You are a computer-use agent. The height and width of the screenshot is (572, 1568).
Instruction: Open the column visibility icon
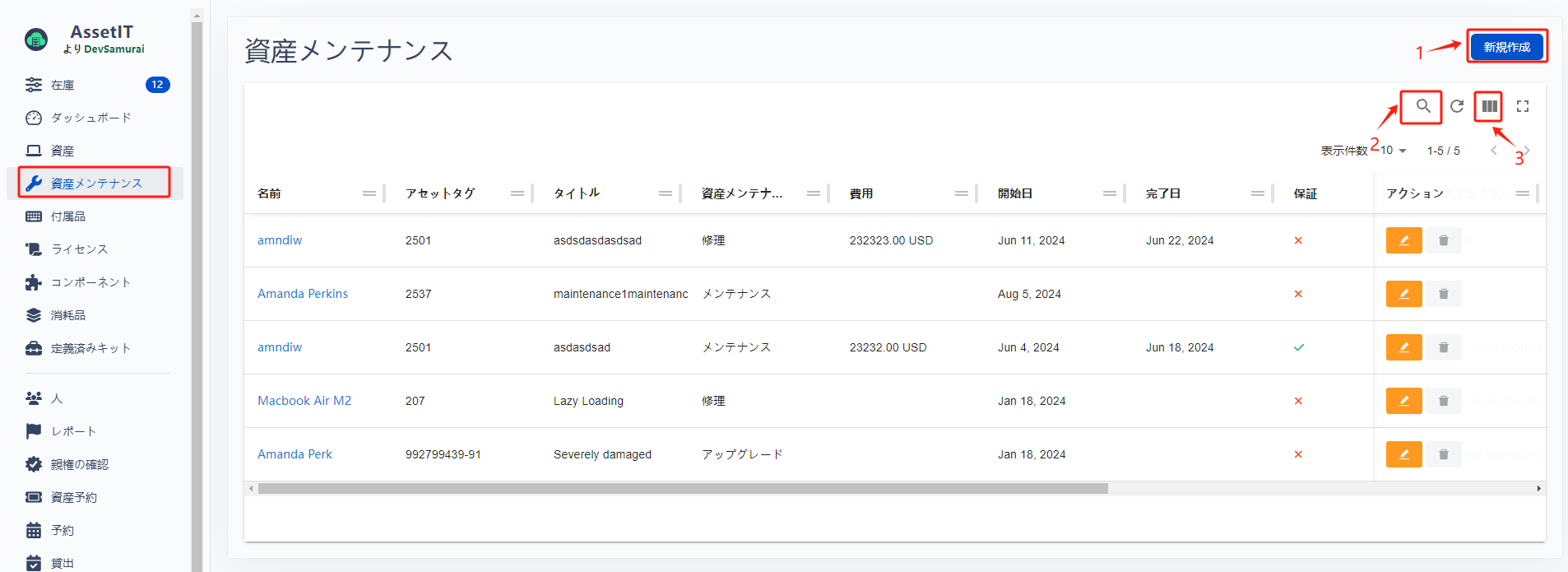[x=1489, y=106]
